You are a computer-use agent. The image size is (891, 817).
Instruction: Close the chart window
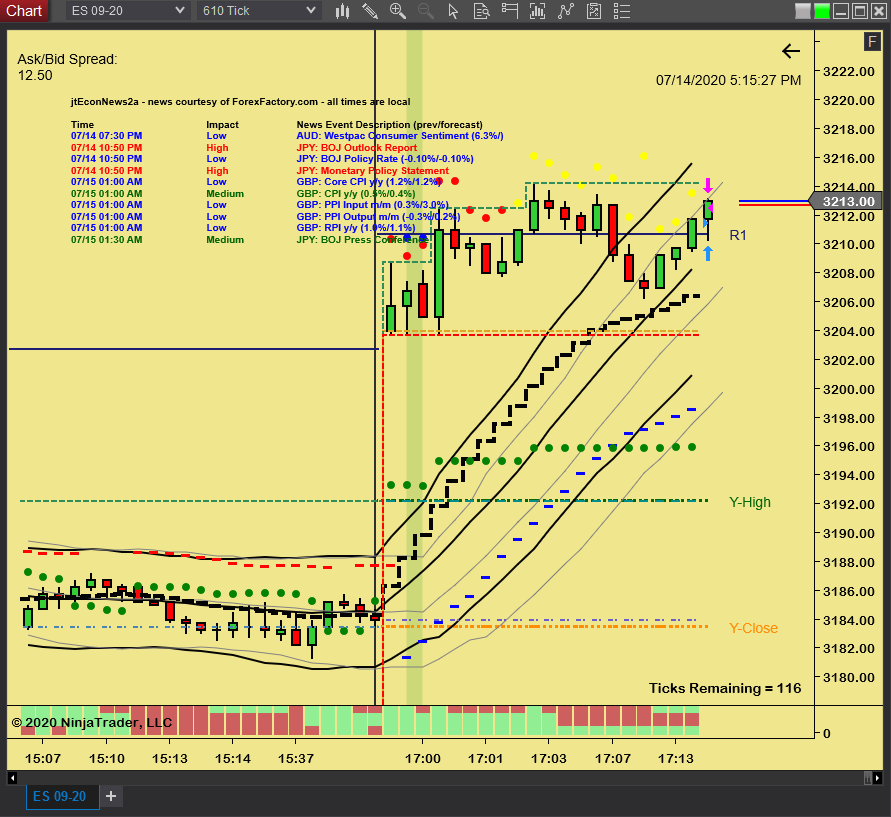(878, 11)
